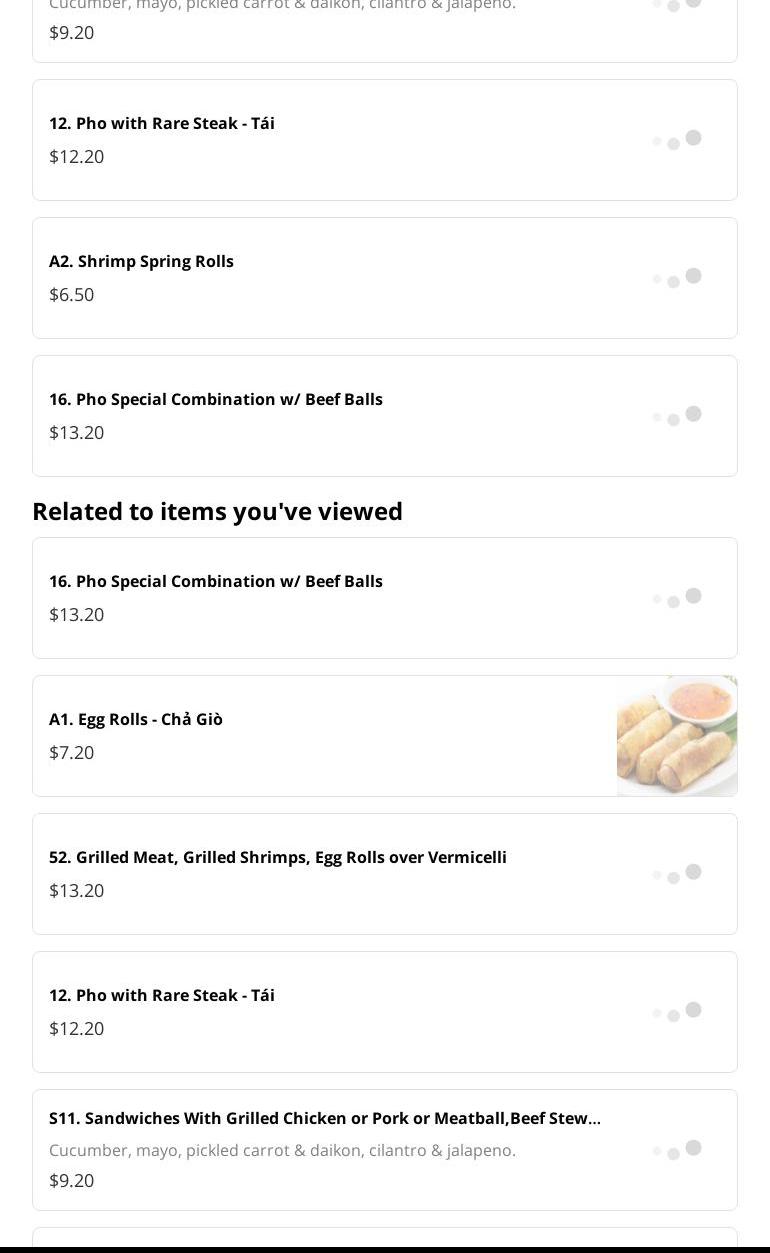Click loading image icon beside S11 Sandwiches title
This screenshot has height=1253, width=770.
[x=677, y=1150]
